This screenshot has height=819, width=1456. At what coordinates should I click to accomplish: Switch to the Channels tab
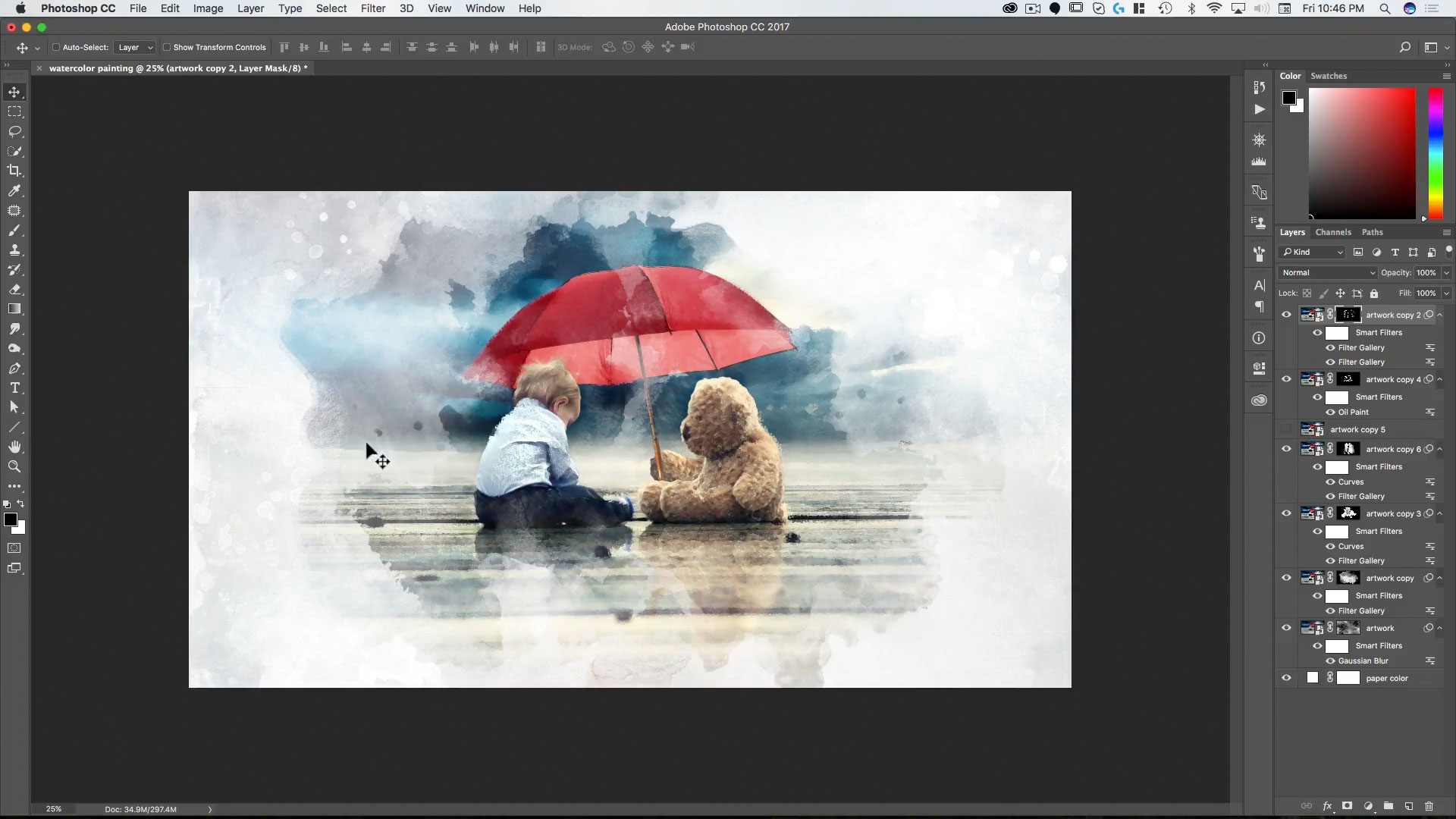(1332, 232)
